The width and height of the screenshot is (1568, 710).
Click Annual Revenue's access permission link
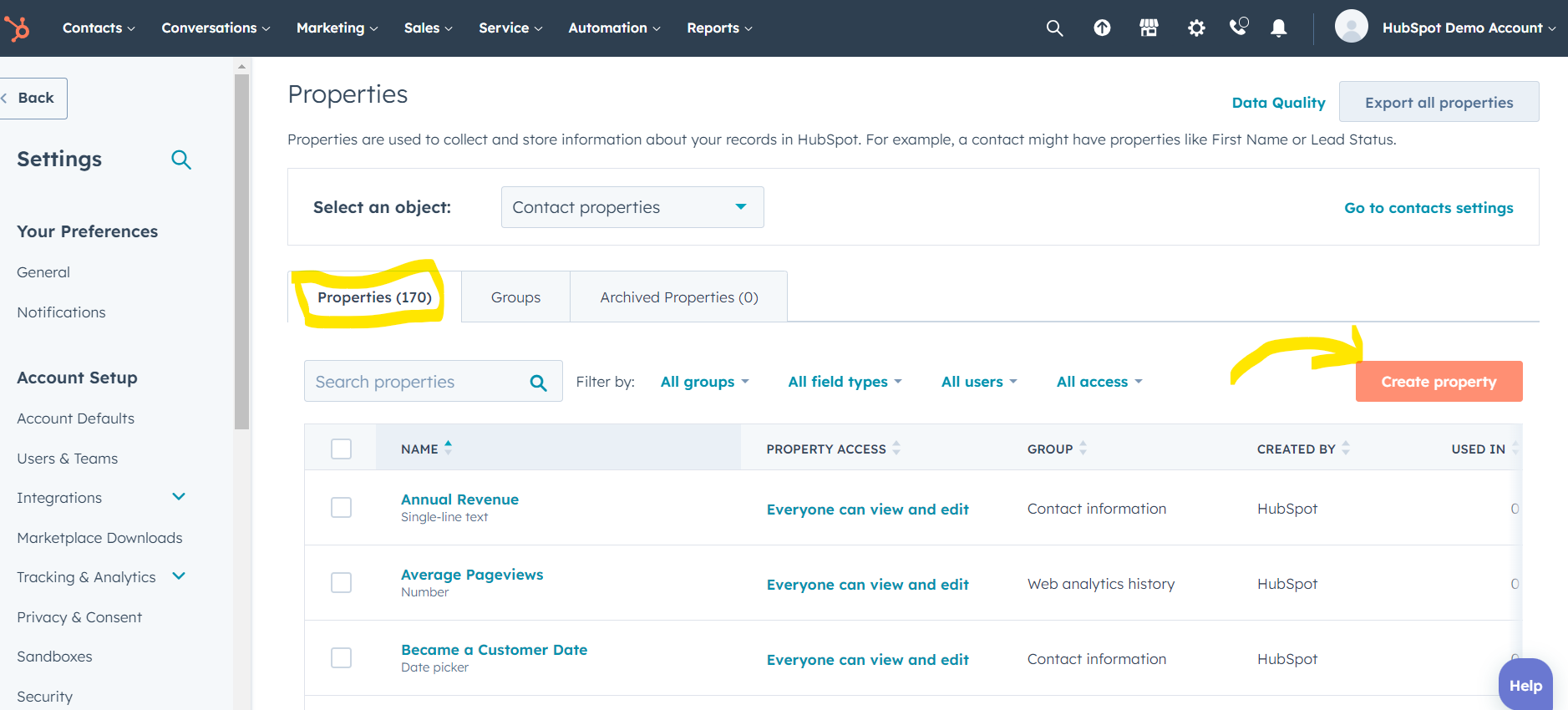867,510
